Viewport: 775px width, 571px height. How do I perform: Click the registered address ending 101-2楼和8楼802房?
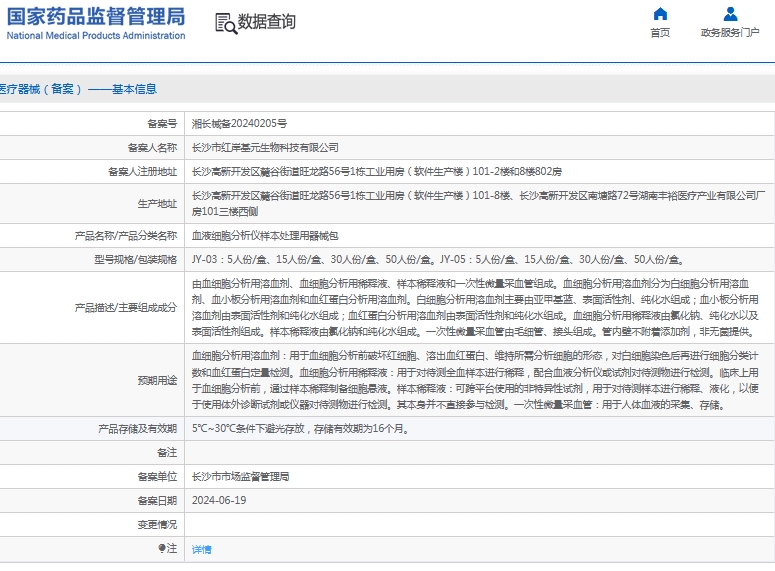pyautogui.click(x=377, y=172)
